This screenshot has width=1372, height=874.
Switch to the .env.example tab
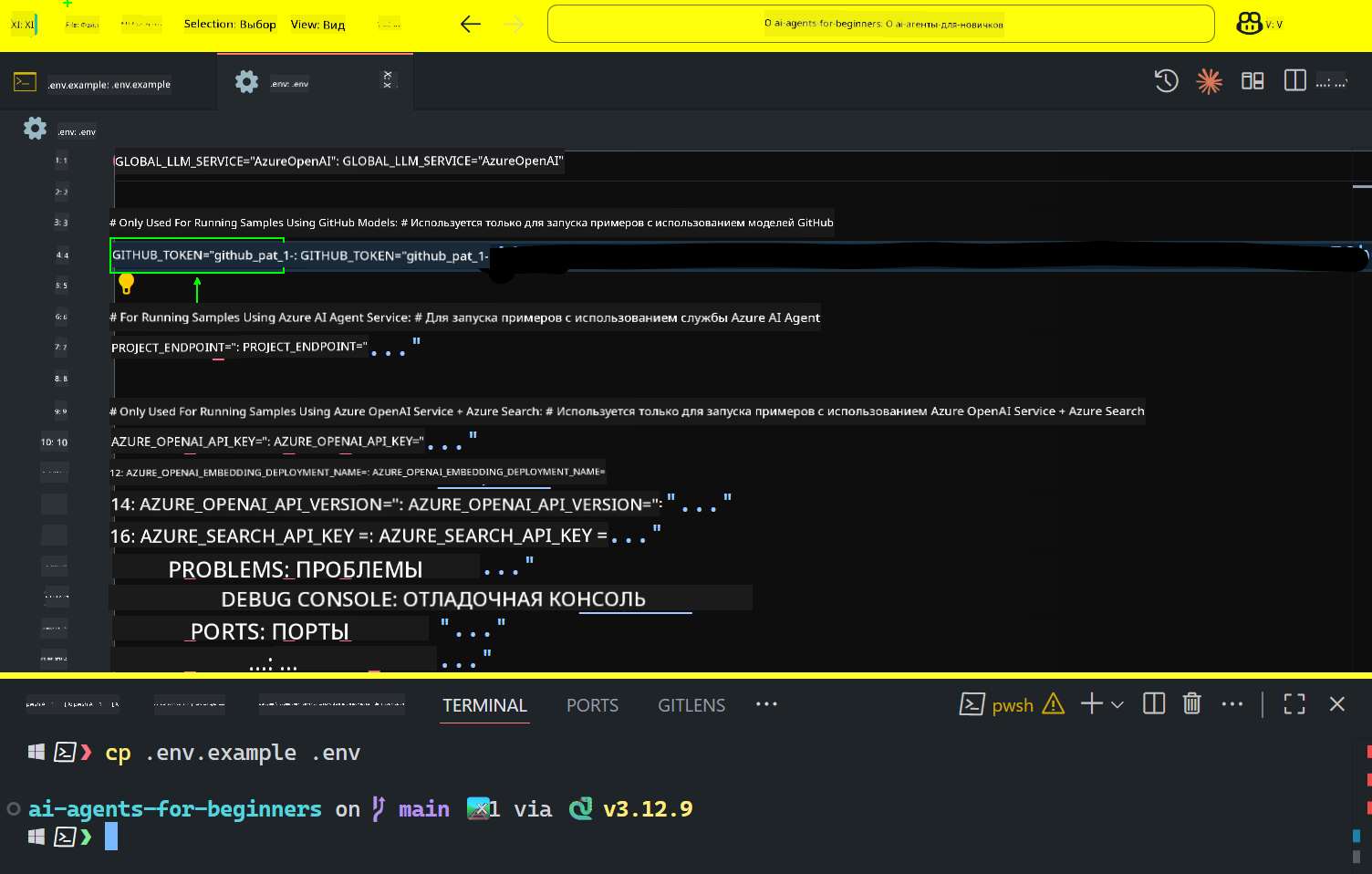tap(109, 84)
